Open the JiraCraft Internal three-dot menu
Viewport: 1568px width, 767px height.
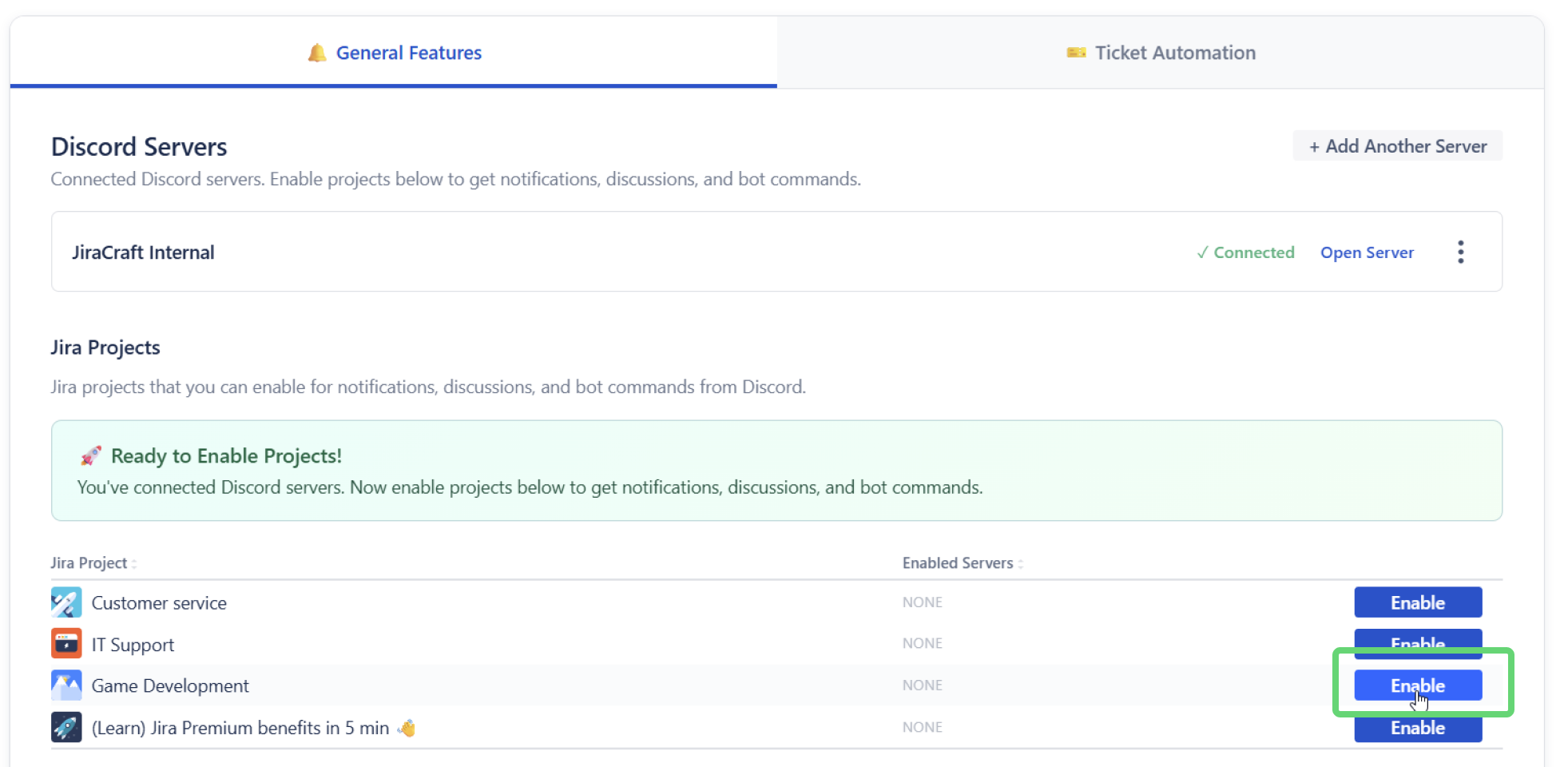click(1460, 252)
